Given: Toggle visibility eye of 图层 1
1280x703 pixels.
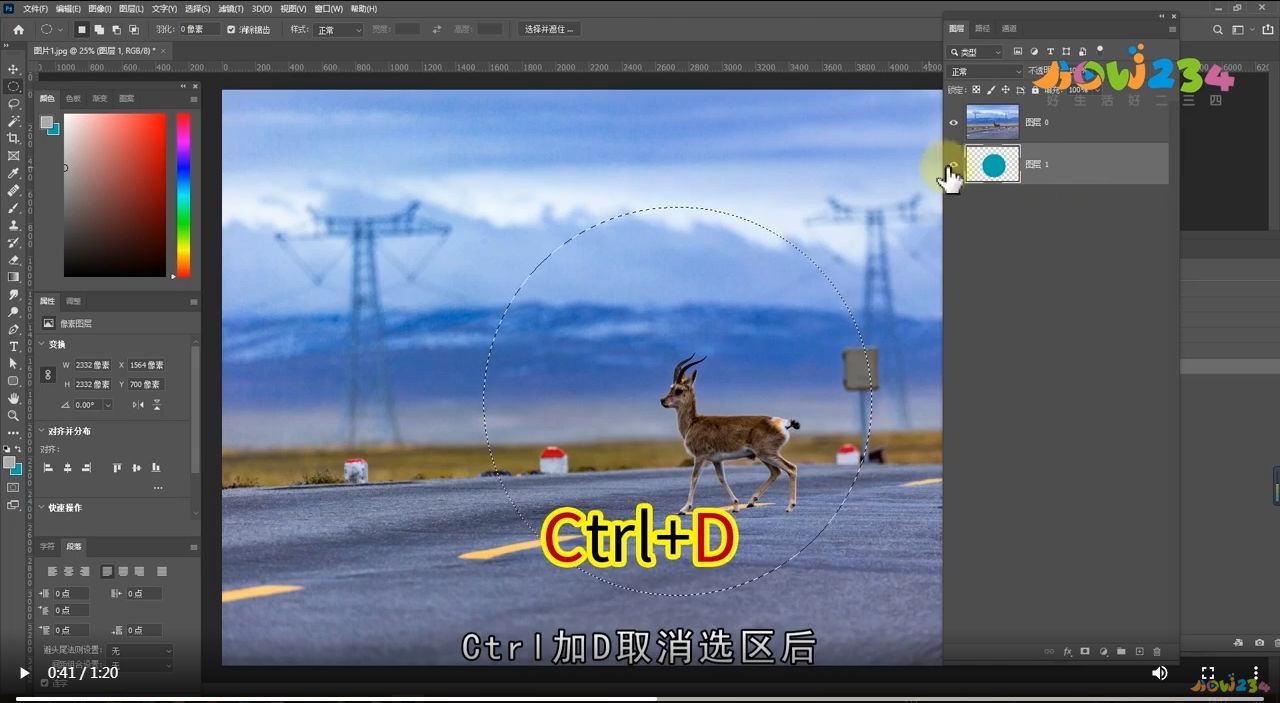Looking at the screenshot, I should 953,164.
